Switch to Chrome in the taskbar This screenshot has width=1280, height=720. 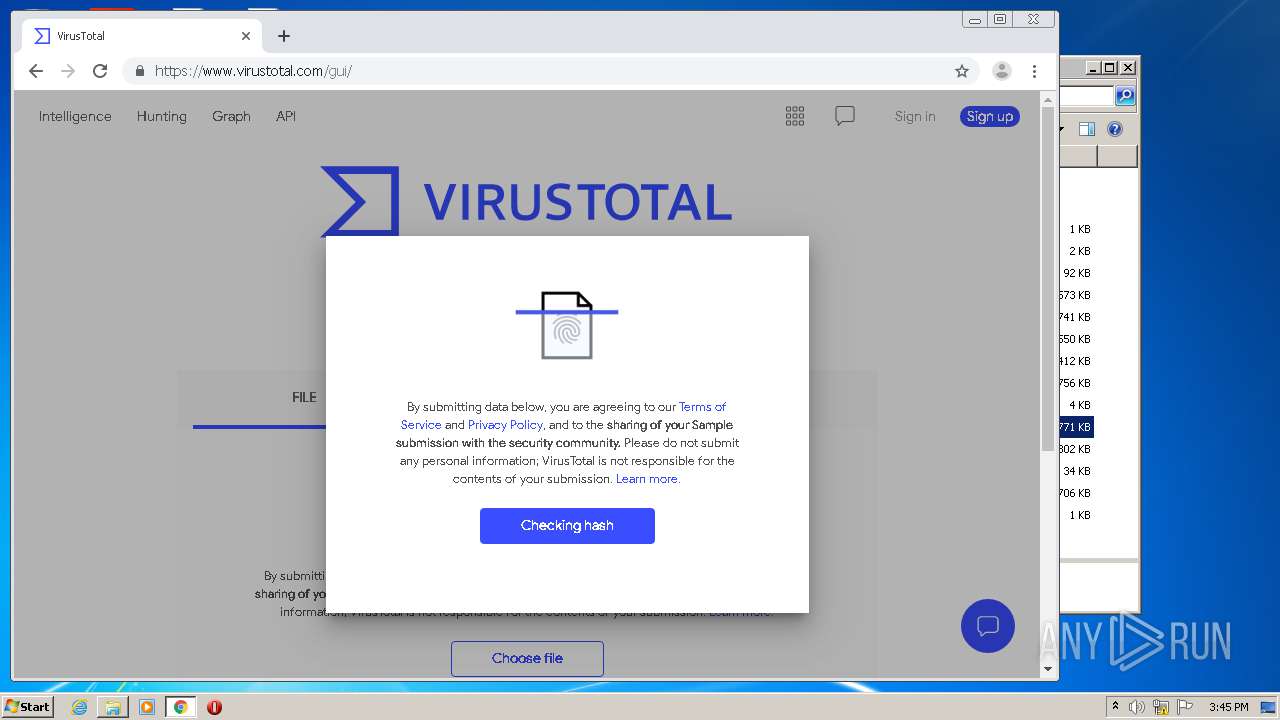click(180, 707)
